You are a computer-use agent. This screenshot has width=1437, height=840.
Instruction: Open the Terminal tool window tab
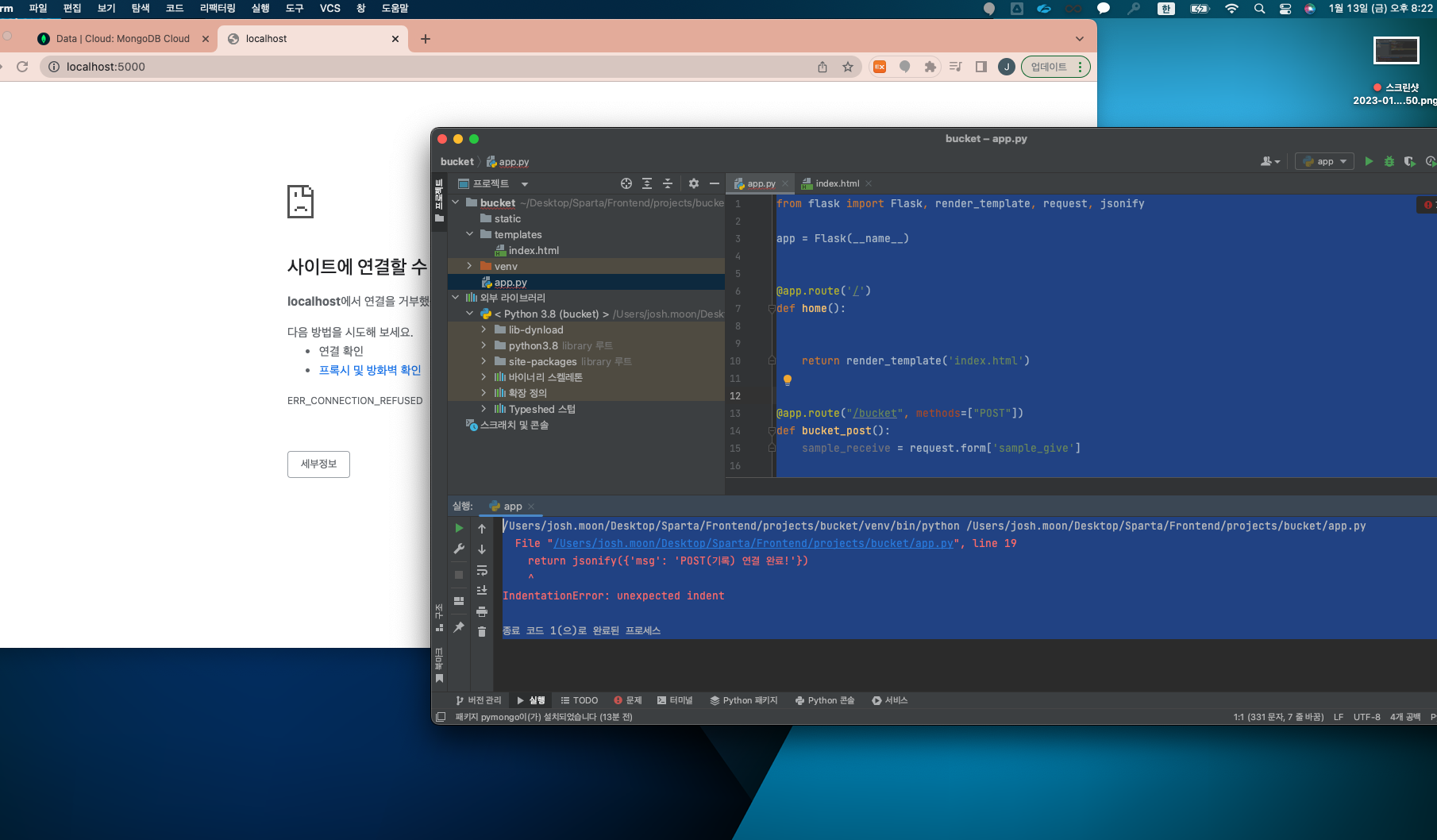click(x=675, y=700)
